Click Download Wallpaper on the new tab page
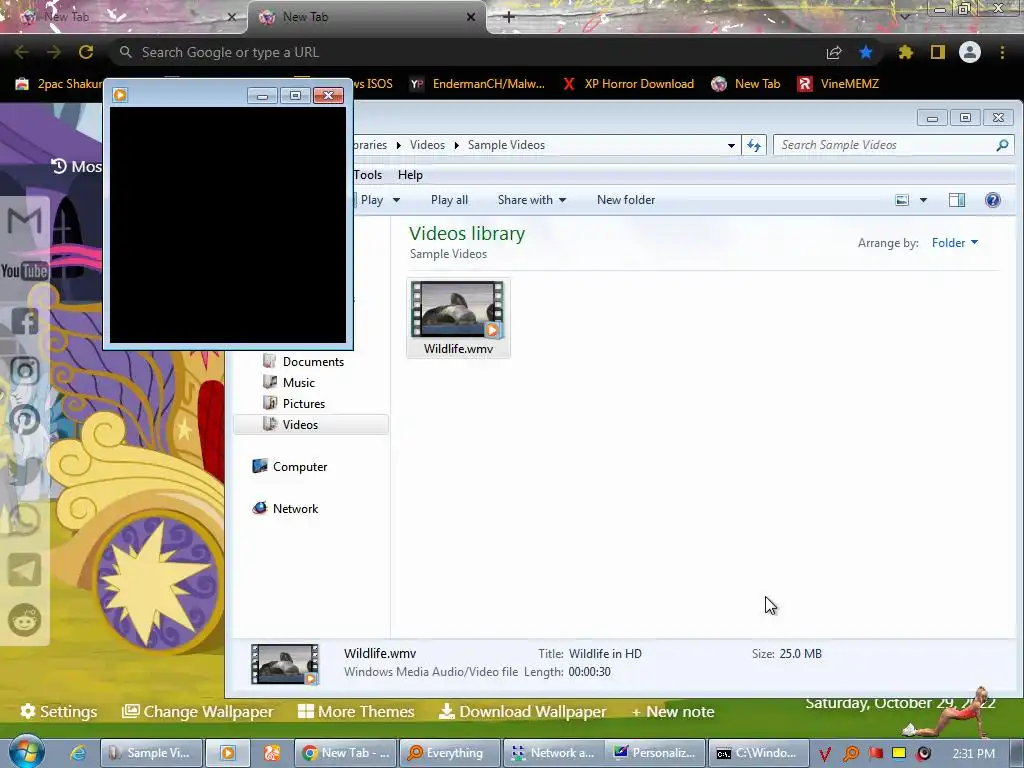Screen dimensions: 1024x768 pos(522,712)
